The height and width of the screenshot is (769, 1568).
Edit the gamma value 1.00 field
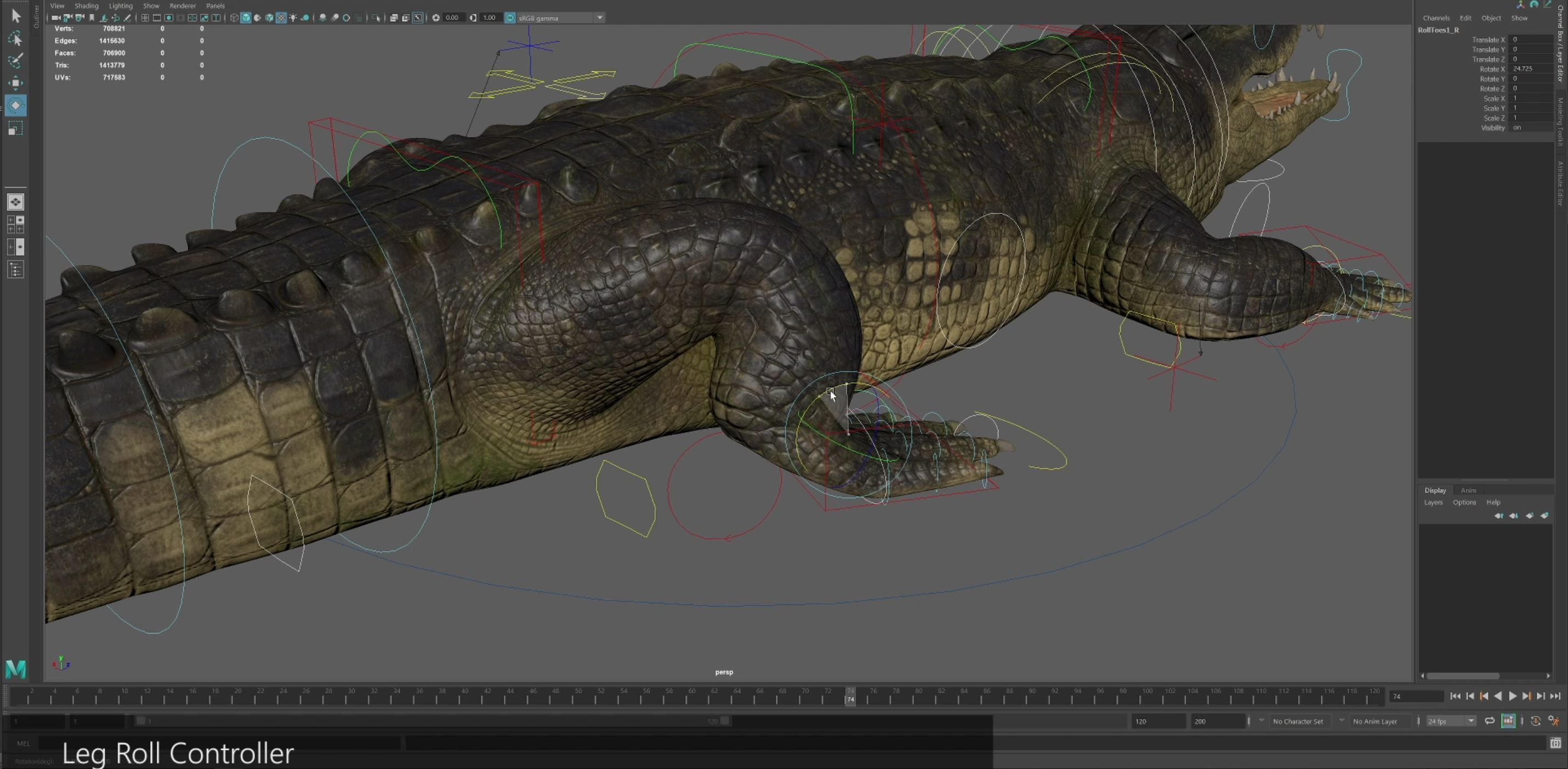[x=490, y=18]
